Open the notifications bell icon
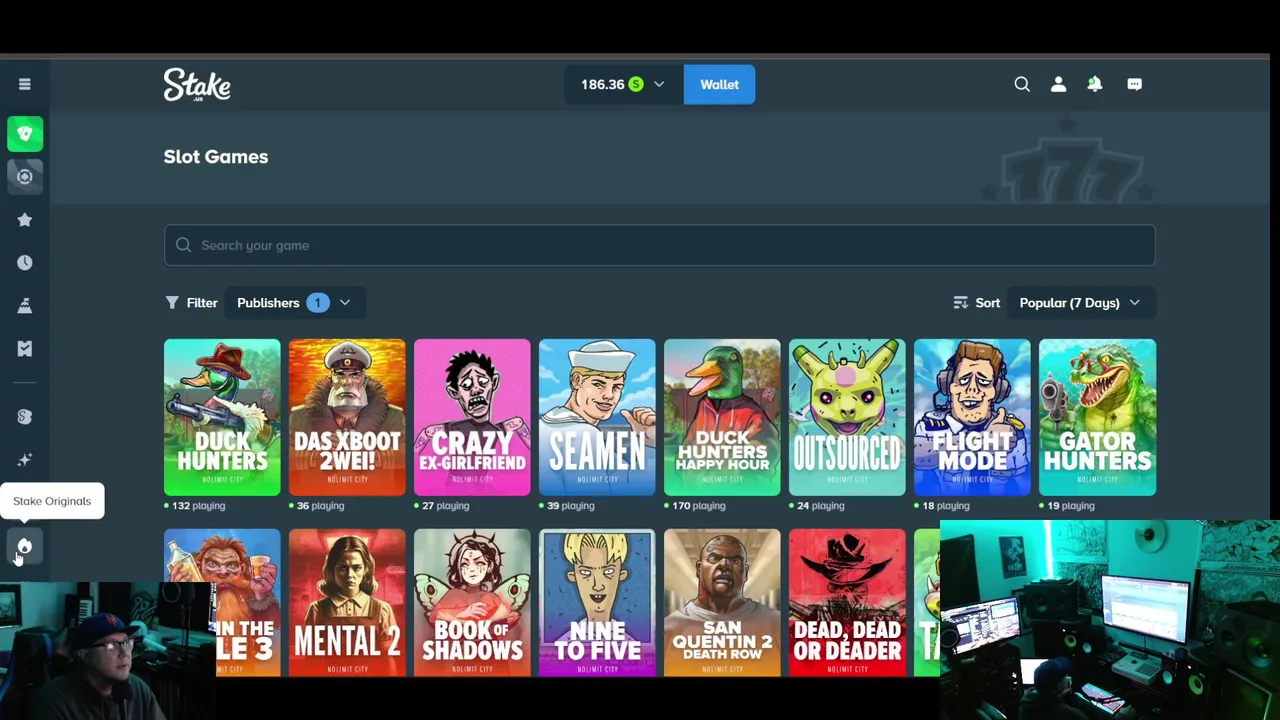The image size is (1280, 720). [x=1095, y=85]
